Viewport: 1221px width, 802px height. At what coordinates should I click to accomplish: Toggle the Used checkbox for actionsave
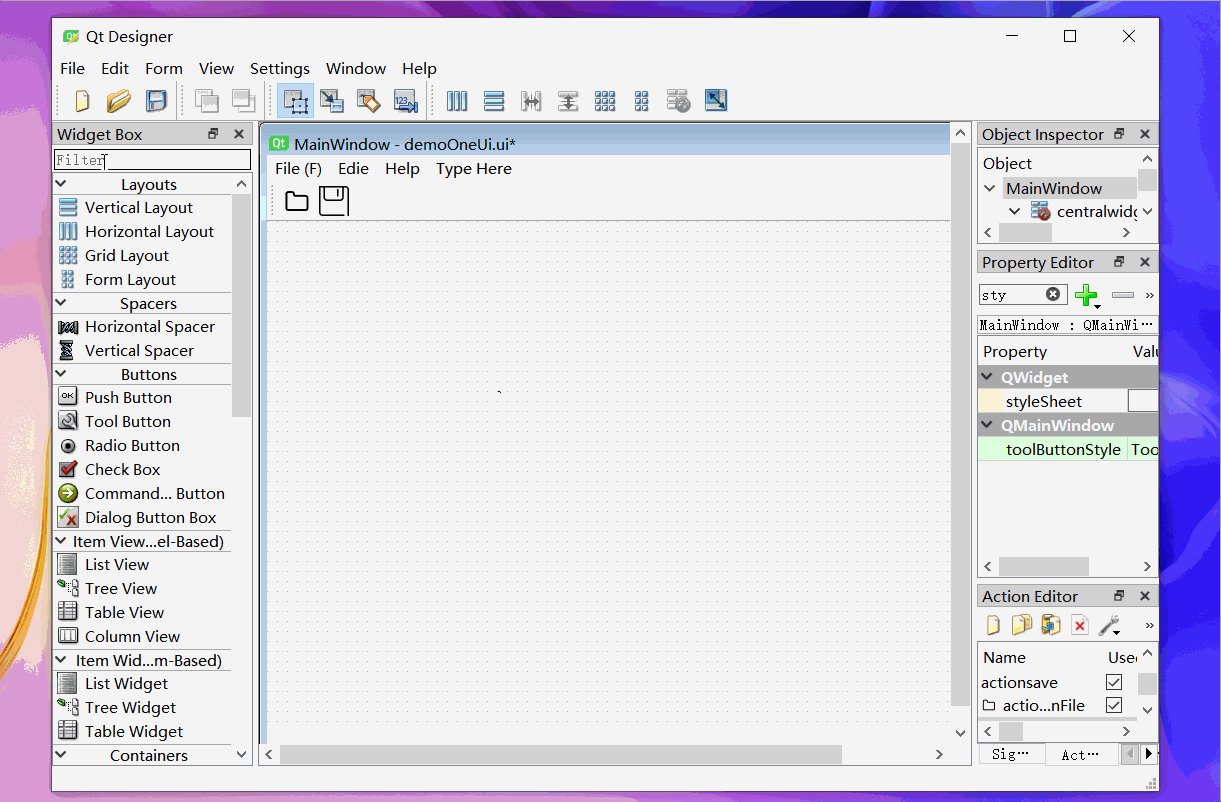[1114, 682]
